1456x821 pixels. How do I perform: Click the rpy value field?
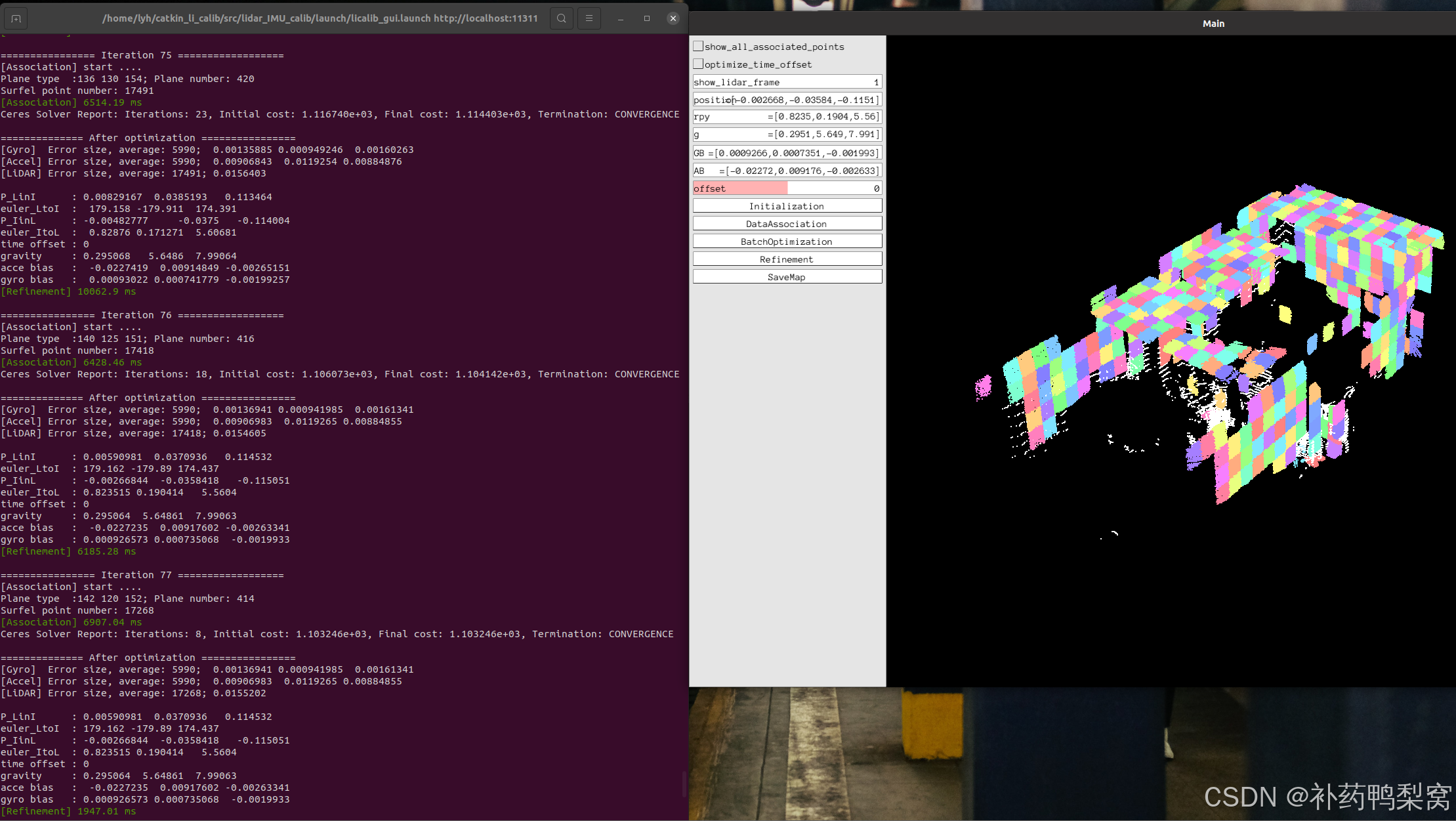pyautogui.click(x=787, y=117)
